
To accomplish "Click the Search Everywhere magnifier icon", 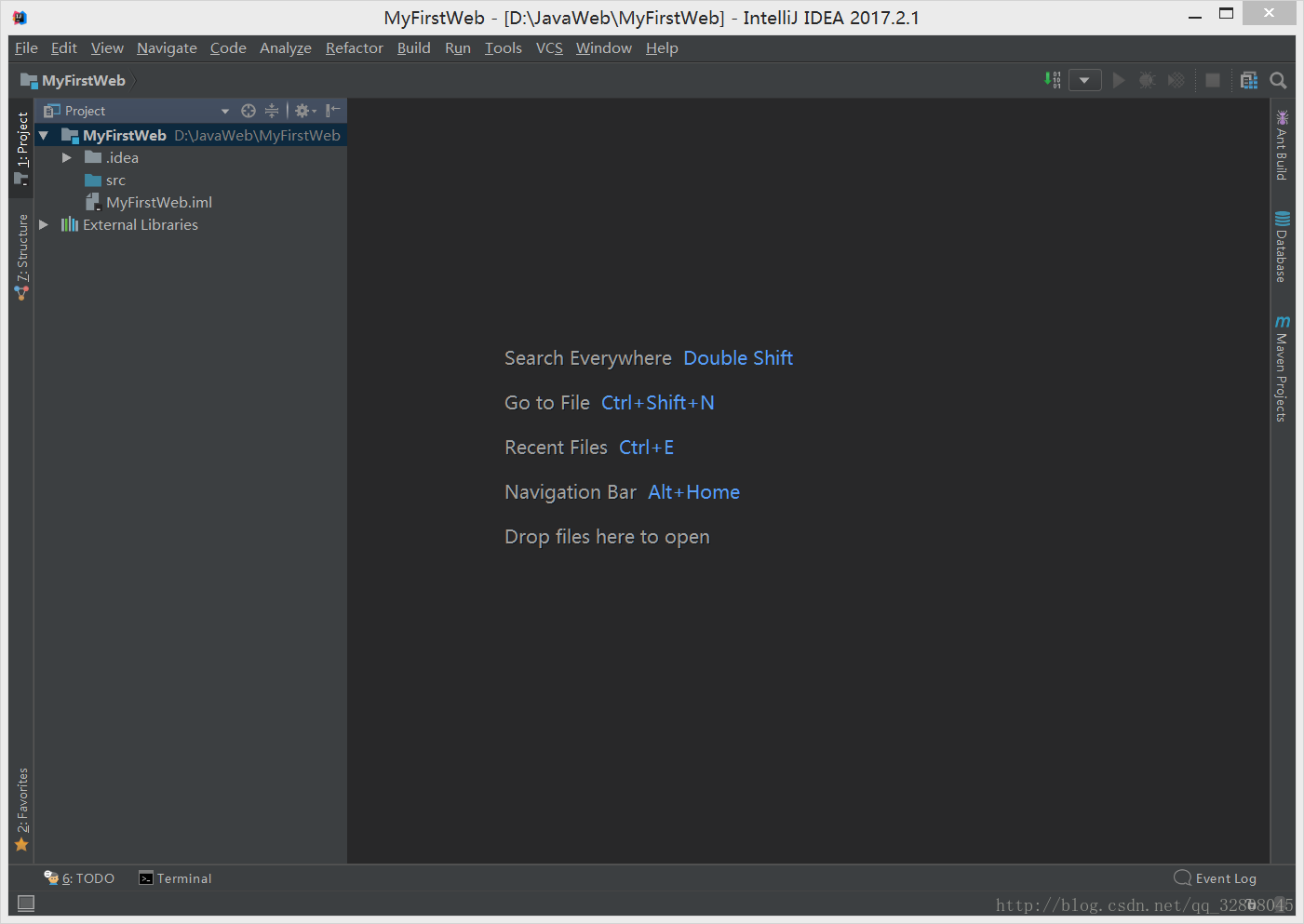I will pyautogui.click(x=1278, y=80).
